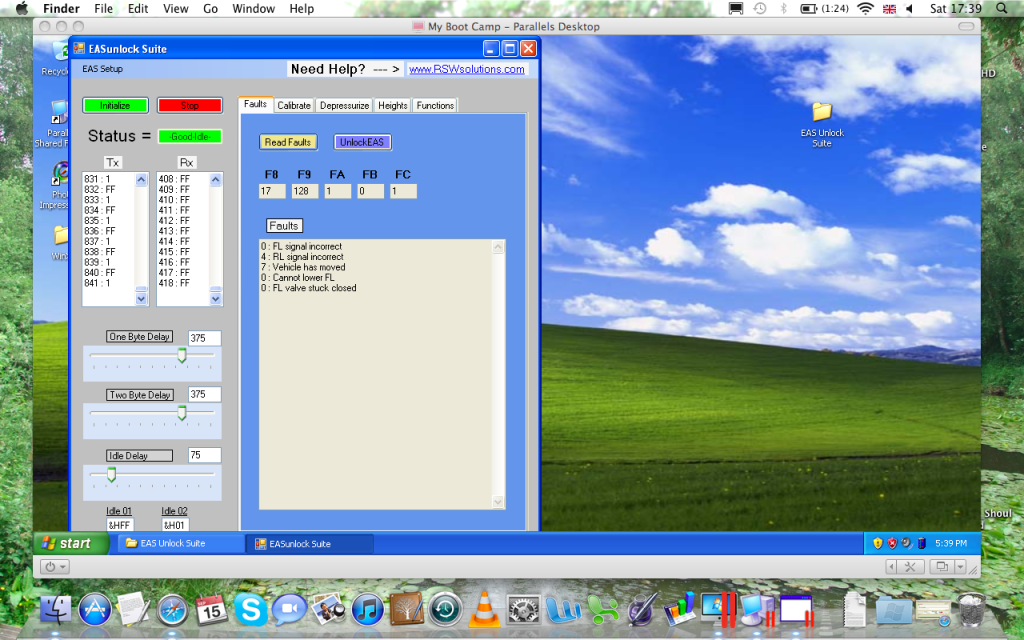This screenshot has height=640, width=1024.
Task: Select EASunlock Suite app taskbar item
Action: 310,543
